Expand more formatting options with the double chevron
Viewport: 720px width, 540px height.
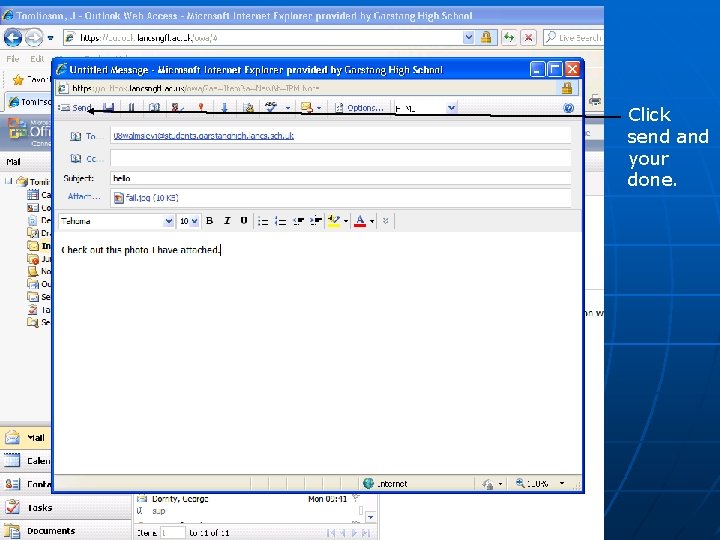(x=385, y=221)
